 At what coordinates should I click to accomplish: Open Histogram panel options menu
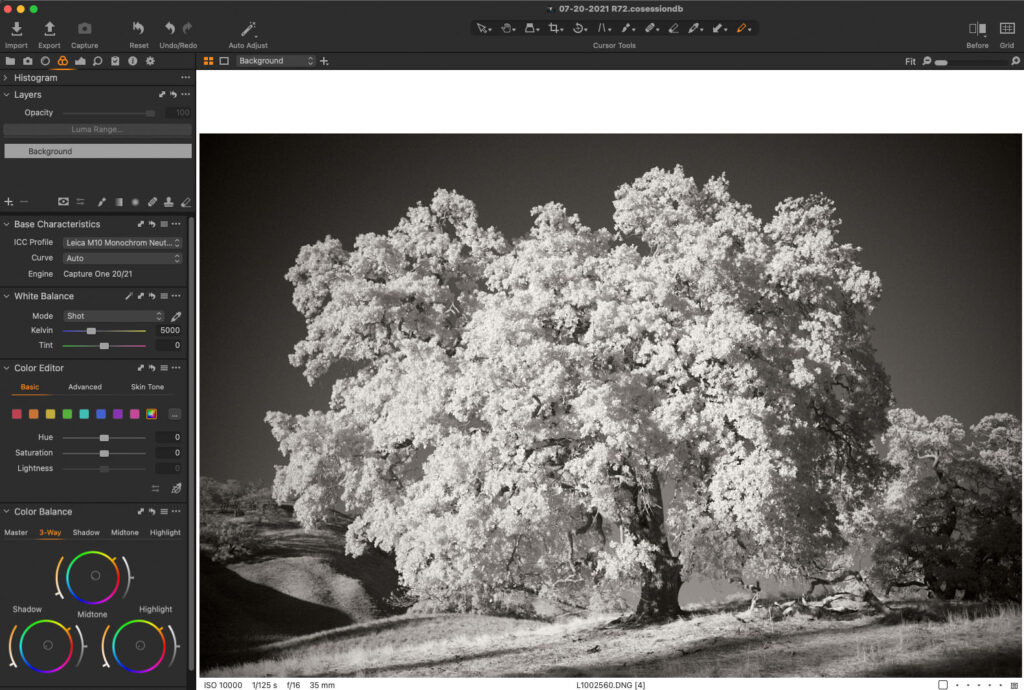pos(185,78)
